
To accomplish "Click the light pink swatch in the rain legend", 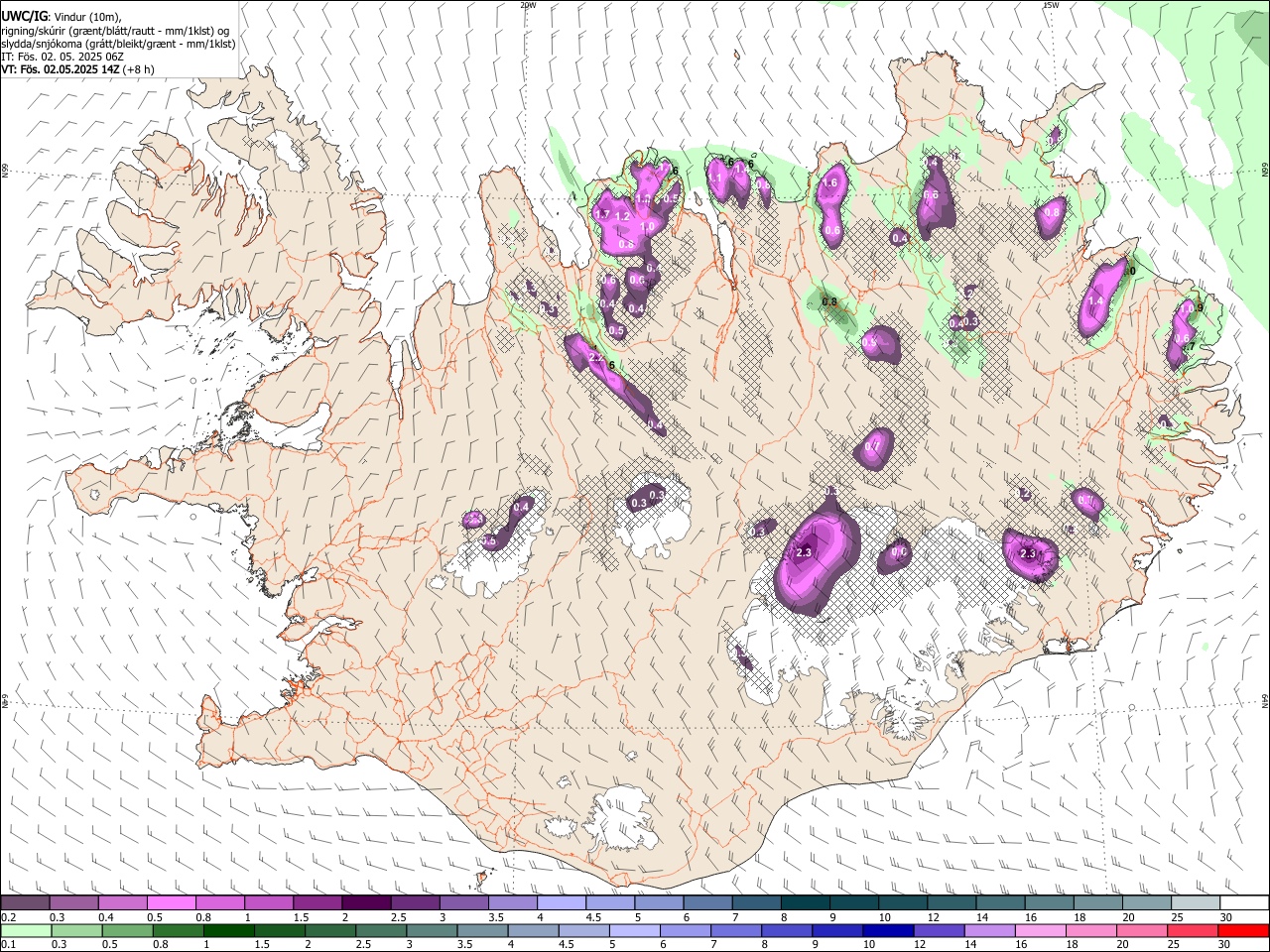I will (x=1040, y=930).
